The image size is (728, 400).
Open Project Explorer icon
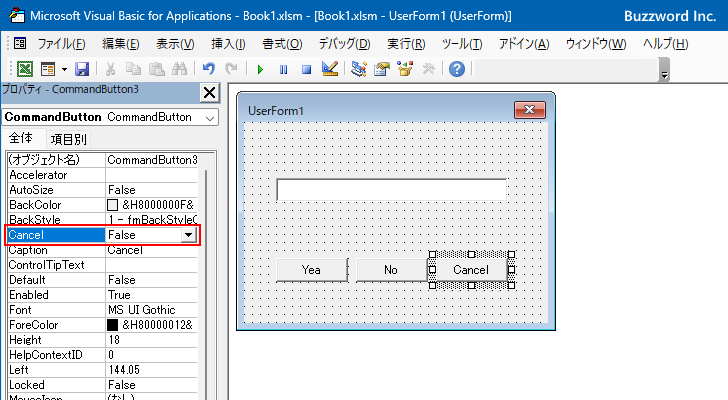pyautogui.click(x=358, y=69)
